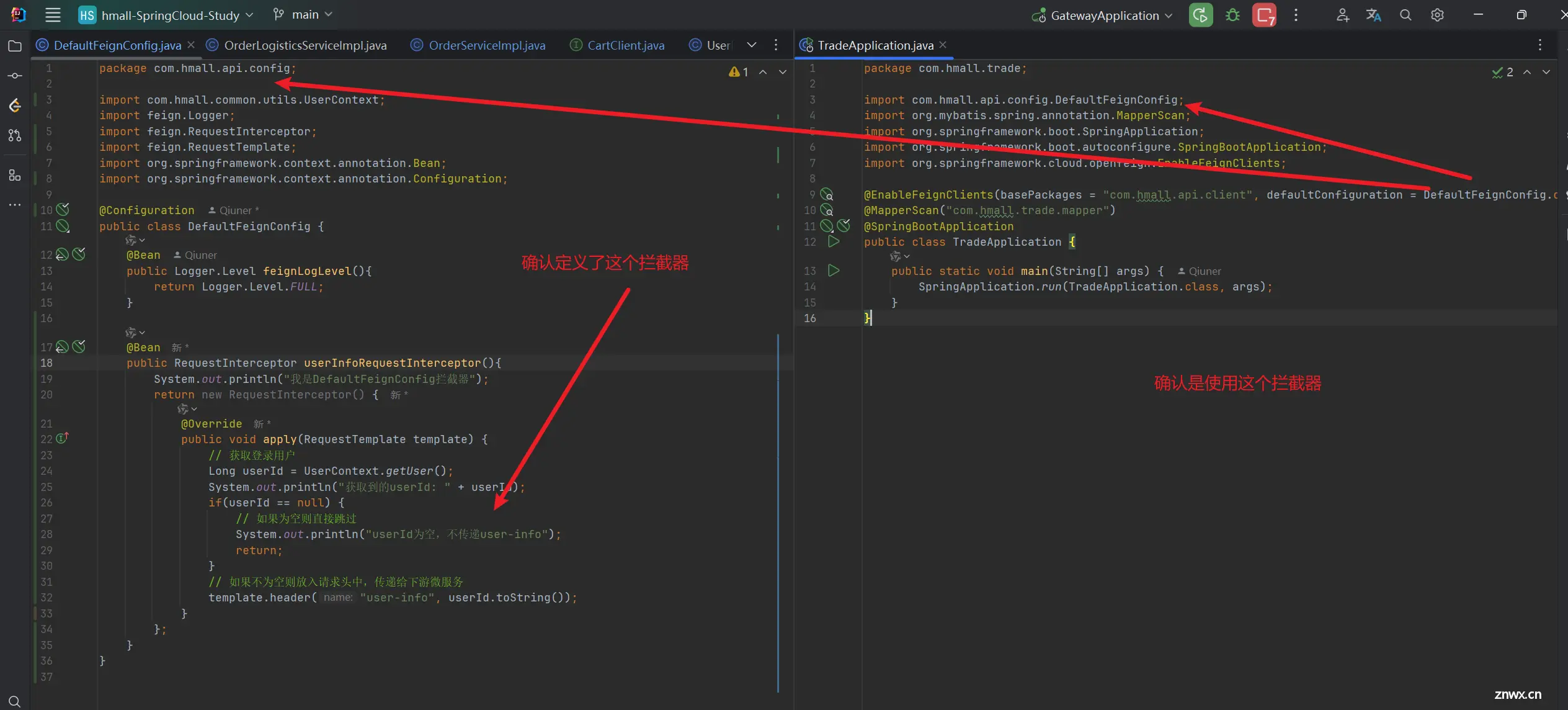Image resolution: width=1568 pixels, height=710 pixels.
Task: Click run gutter icon beside TradeApplication class
Action: [834, 241]
